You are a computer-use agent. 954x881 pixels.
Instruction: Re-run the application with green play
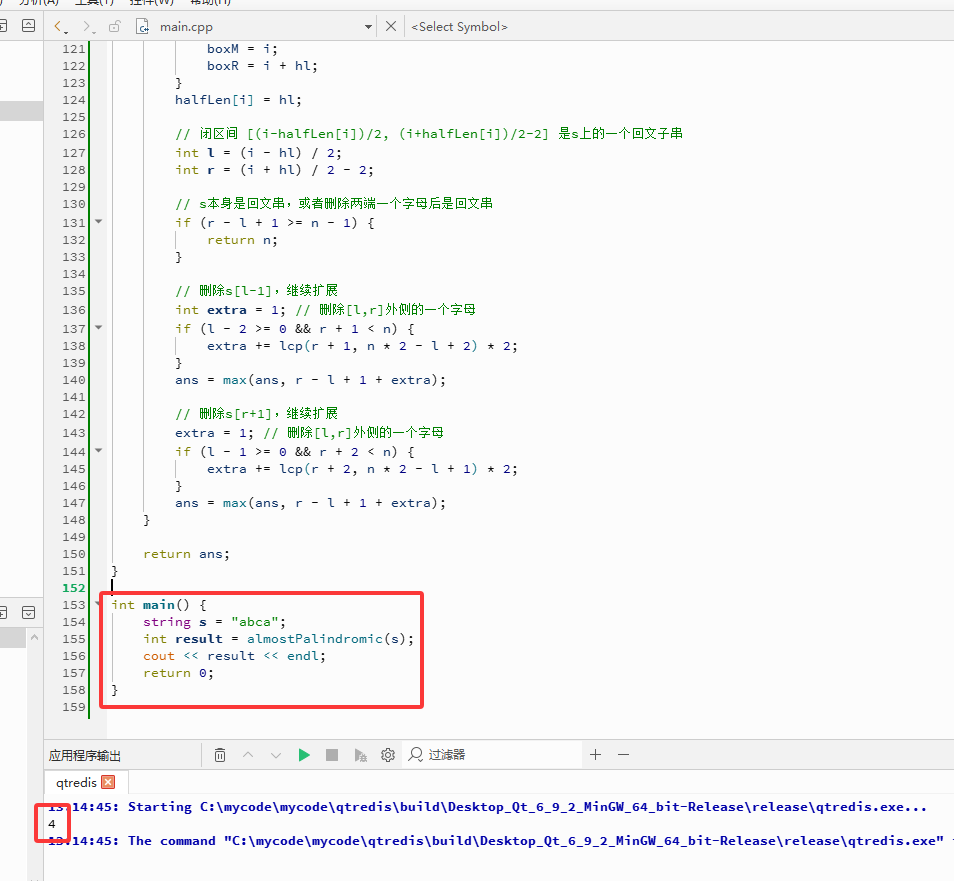(x=304, y=755)
